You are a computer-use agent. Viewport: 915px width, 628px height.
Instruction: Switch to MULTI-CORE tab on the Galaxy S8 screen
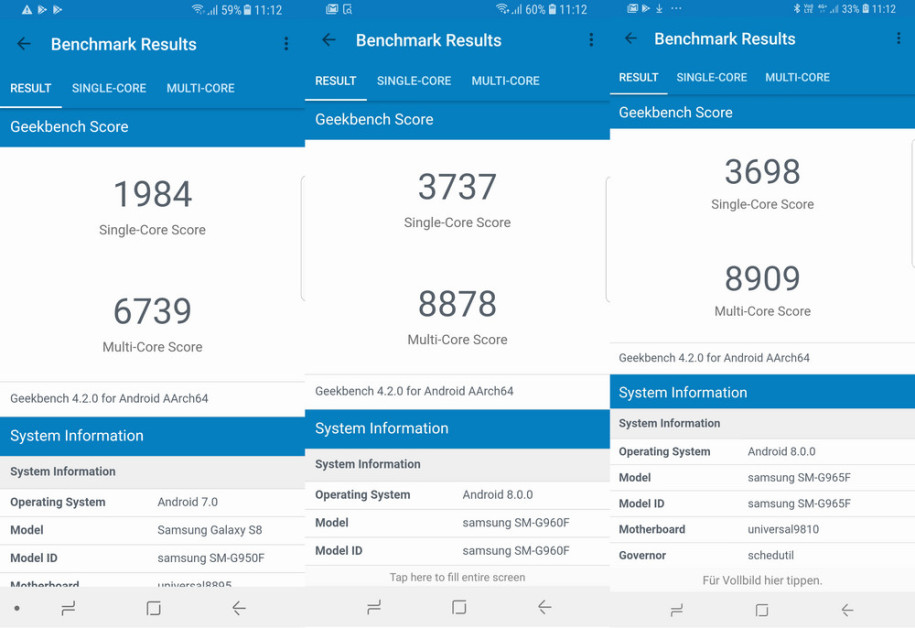201,88
